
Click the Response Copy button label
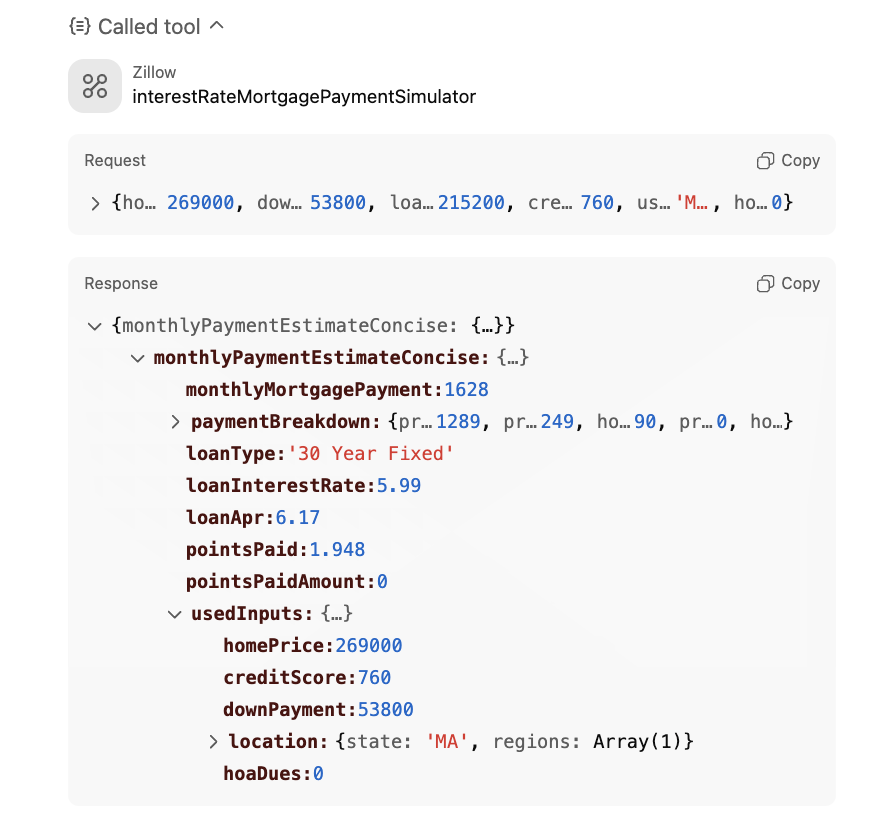point(800,284)
